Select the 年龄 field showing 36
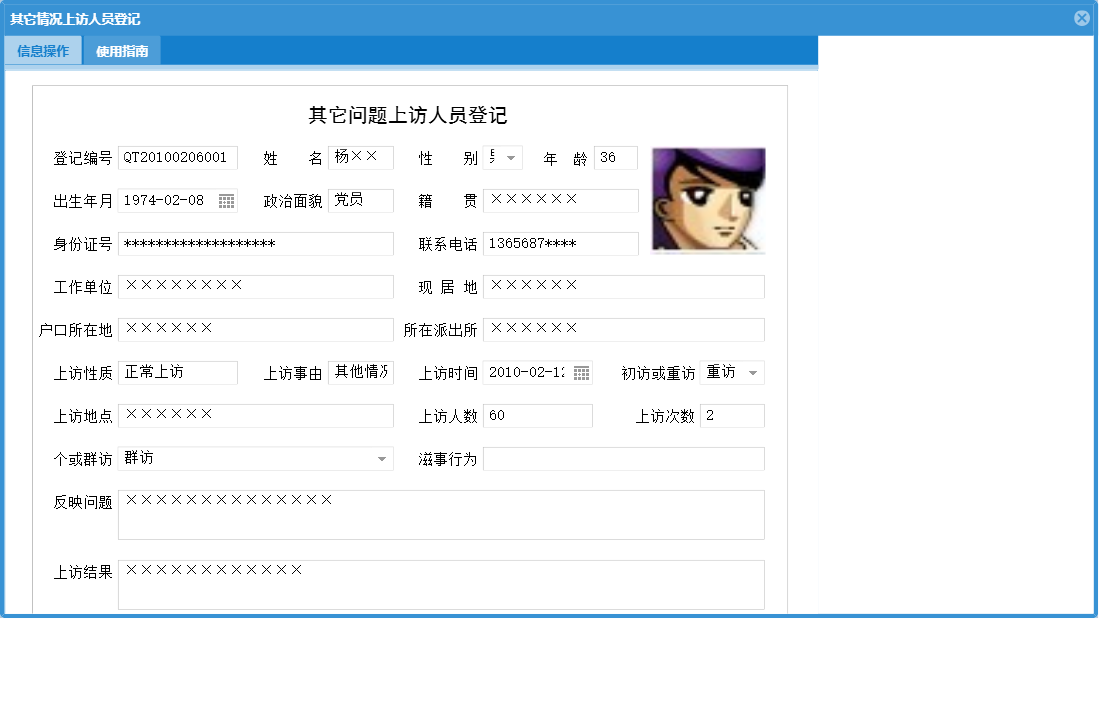The height and width of the screenshot is (707, 1099). [616, 157]
